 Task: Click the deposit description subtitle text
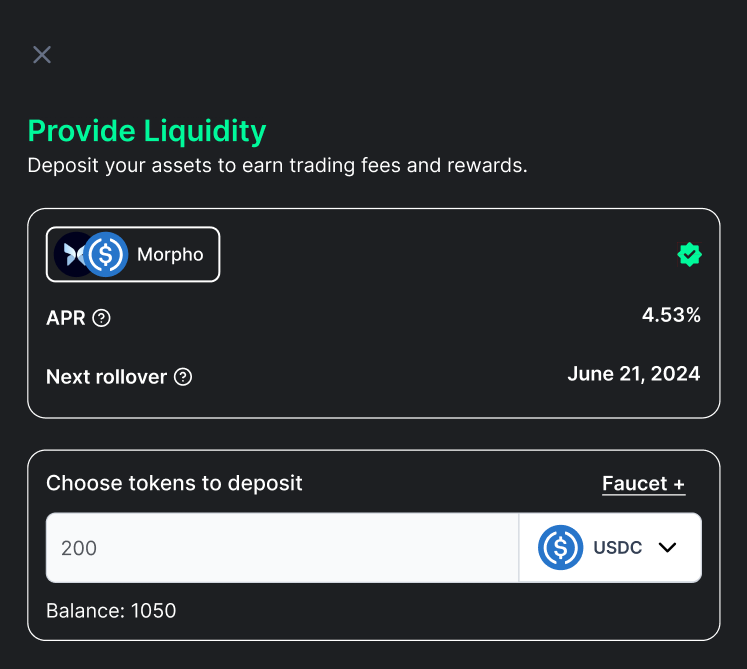[277, 165]
